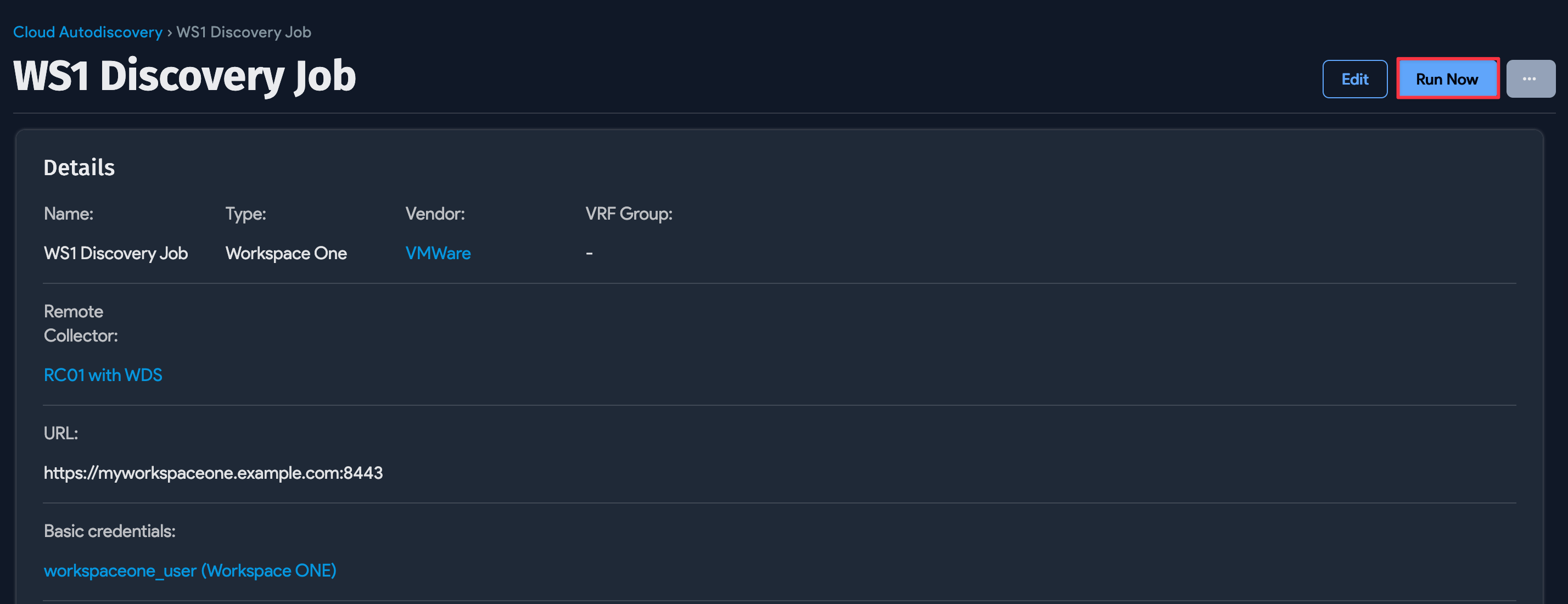Click the Workspace One type value
This screenshot has height=604, width=1568.
[x=286, y=253]
